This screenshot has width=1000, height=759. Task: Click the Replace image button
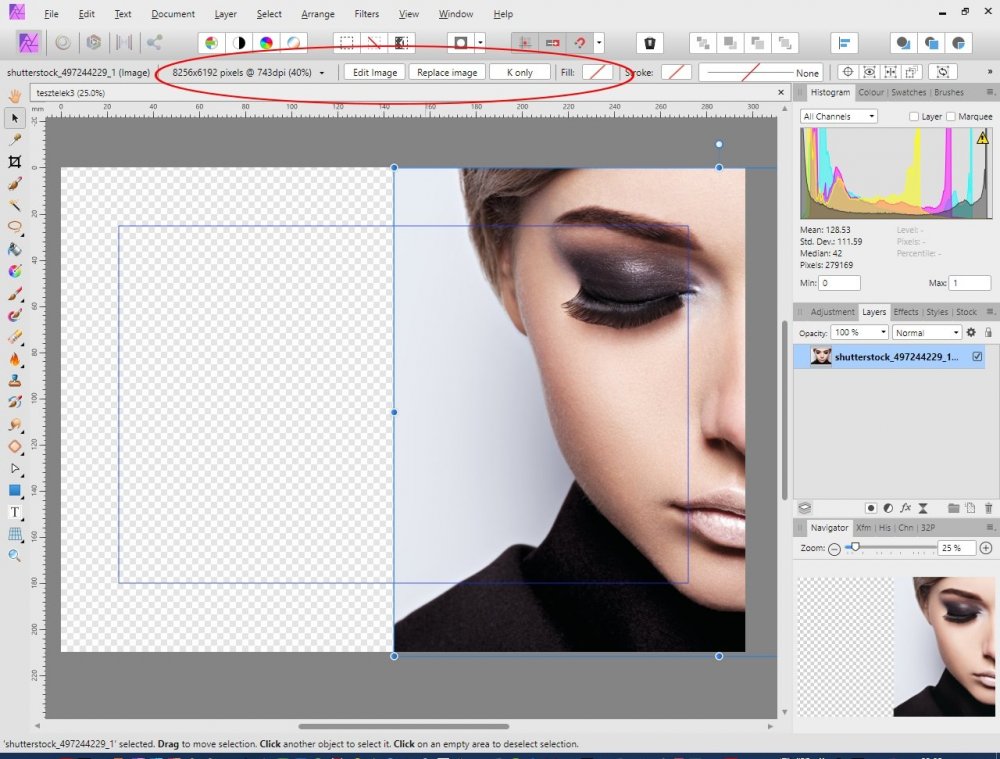[447, 72]
